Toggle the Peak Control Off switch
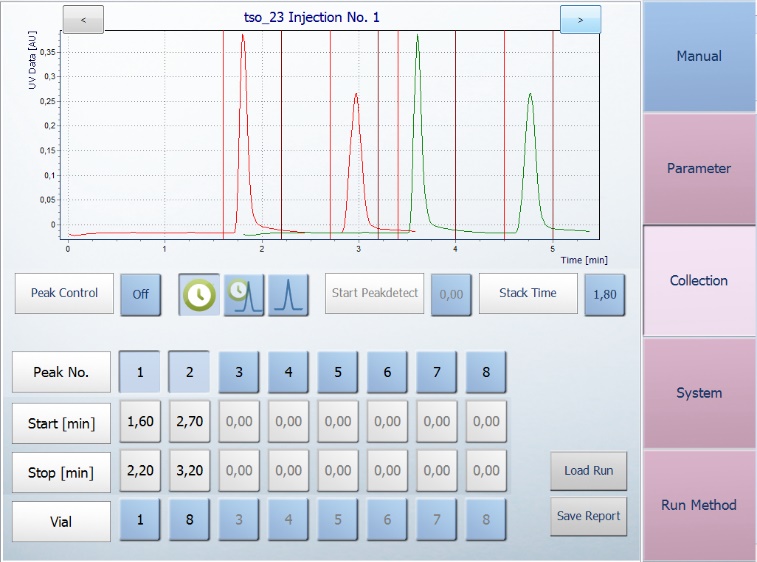 (x=140, y=295)
